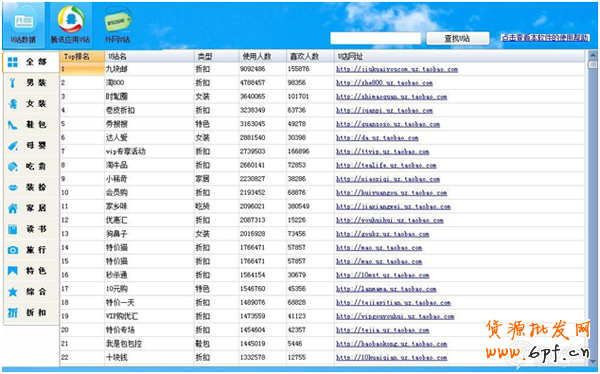
Task: Open the 淘800 zhe800 URL link
Action: point(384,83)
